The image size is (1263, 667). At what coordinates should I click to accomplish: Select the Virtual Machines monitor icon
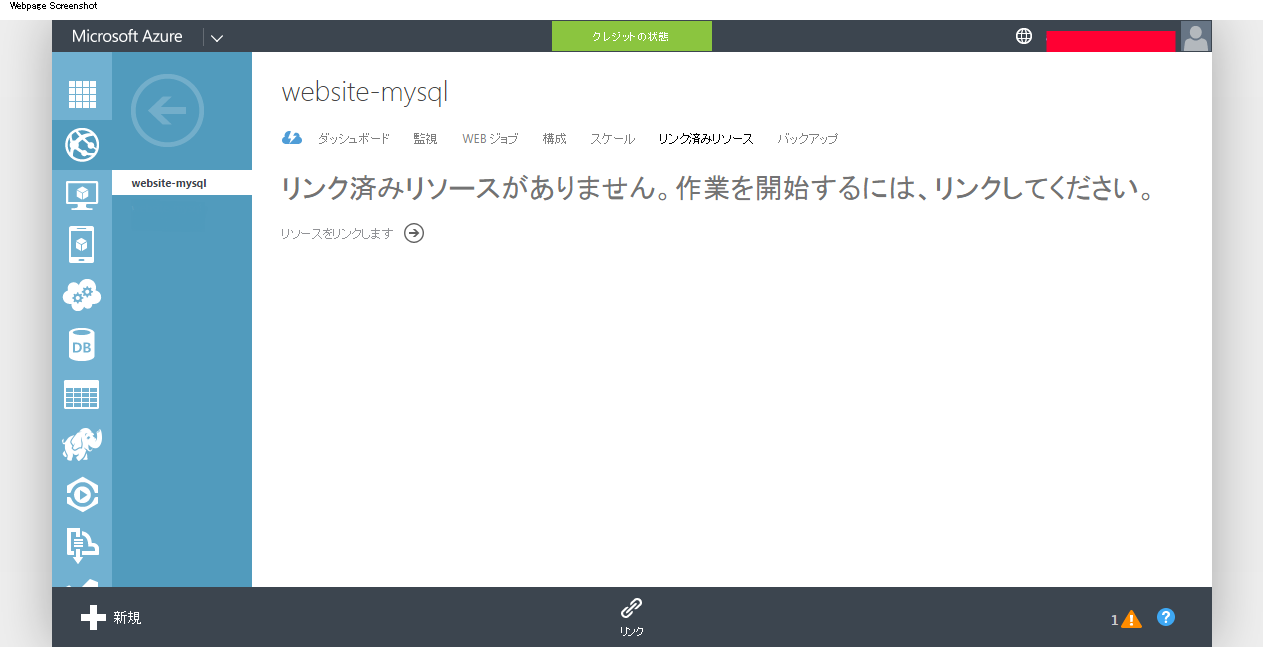(x=81, y=194)
